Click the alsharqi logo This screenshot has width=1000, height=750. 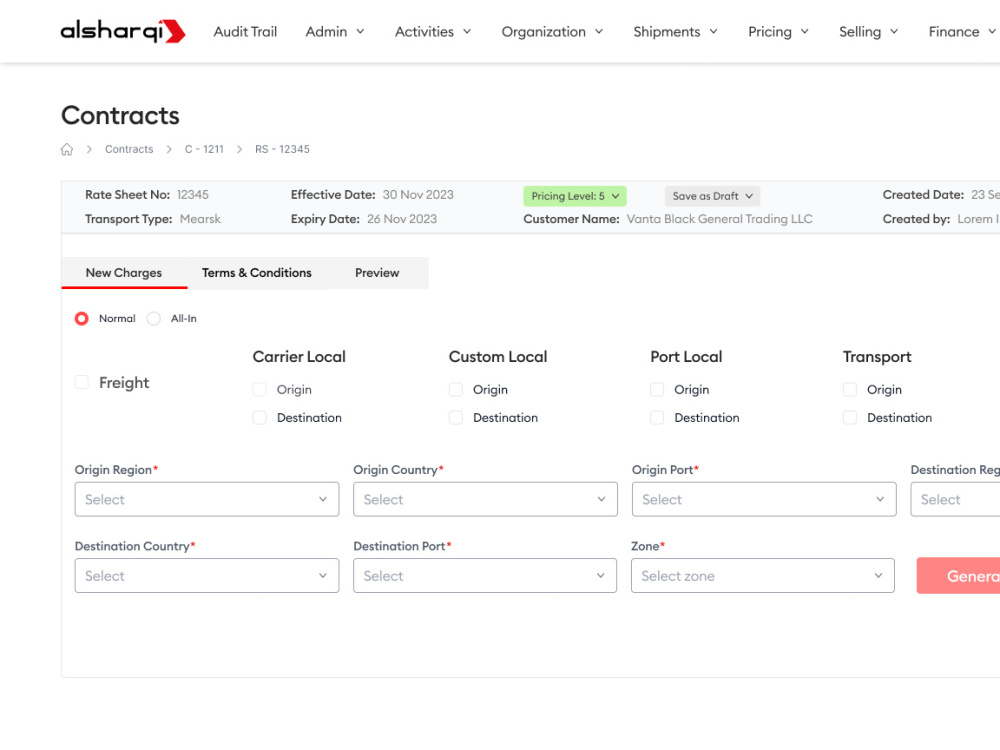pyautogui.click(x=122, y=31)
